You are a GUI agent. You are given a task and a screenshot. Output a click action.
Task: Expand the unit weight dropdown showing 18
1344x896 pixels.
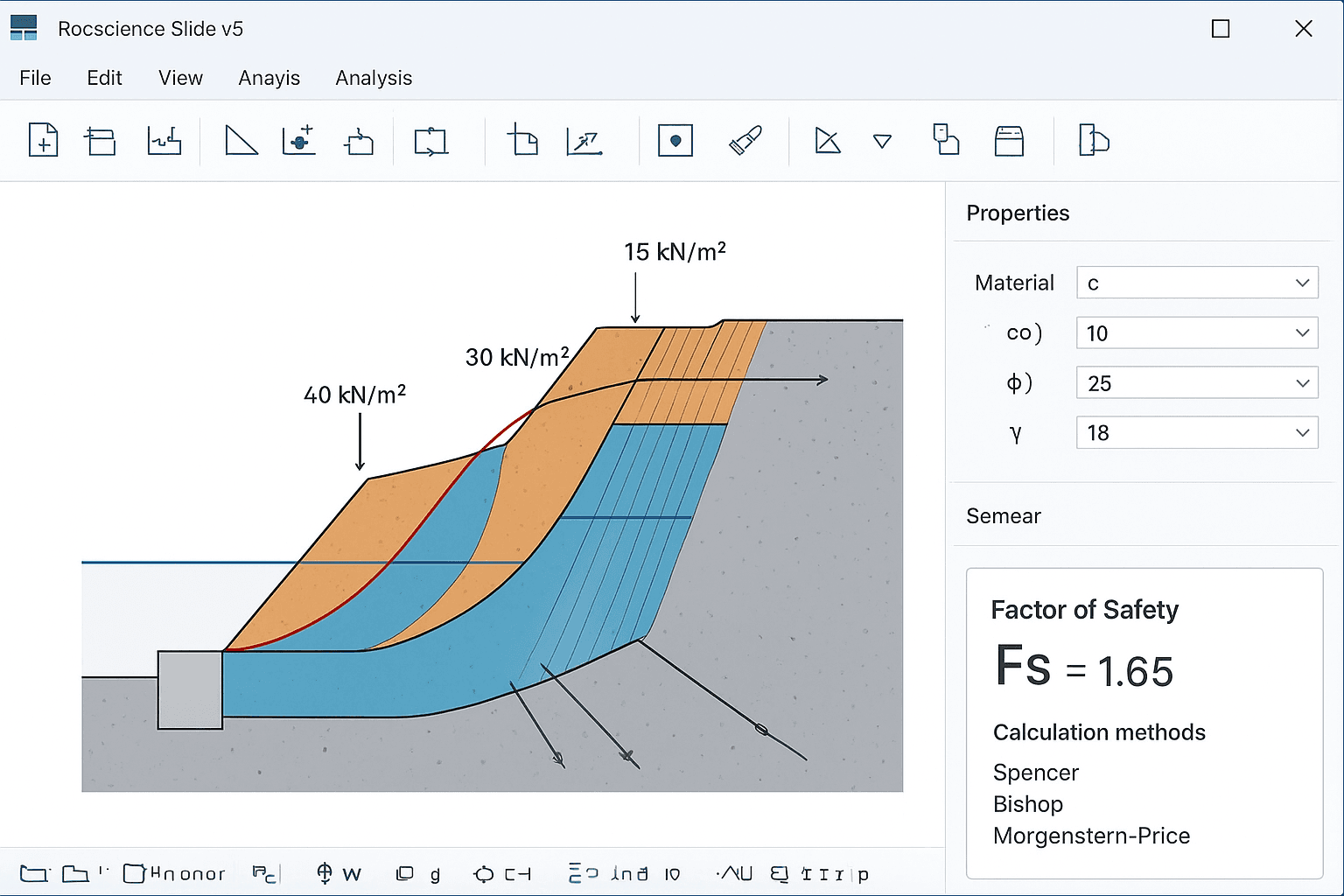(1196, 432)
